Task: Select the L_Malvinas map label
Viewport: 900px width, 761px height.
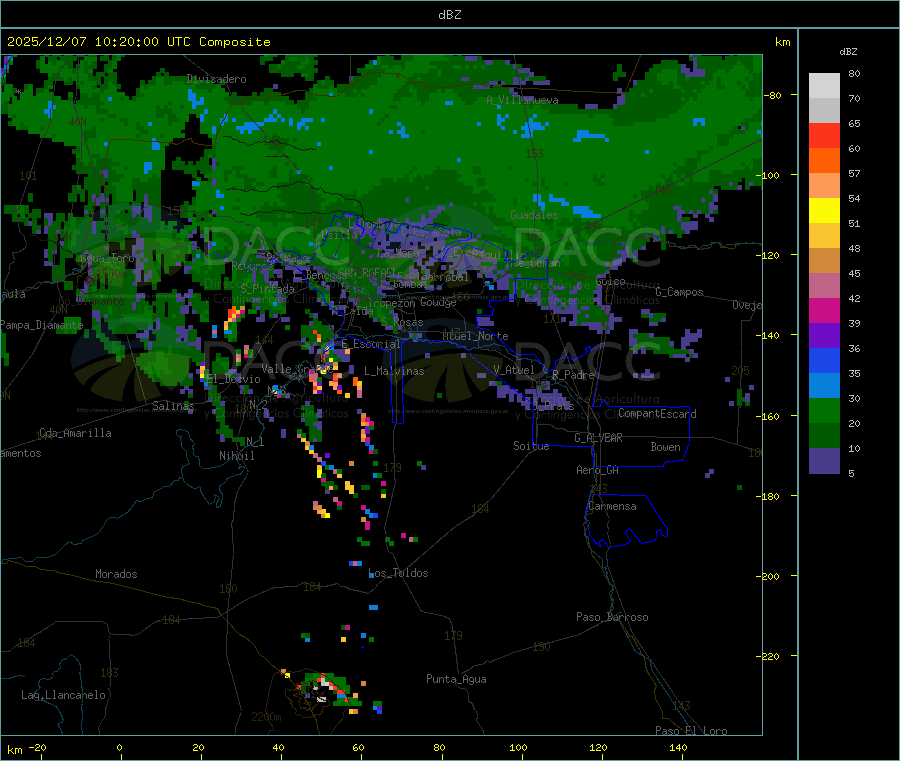Action: (x=394, y=371)
